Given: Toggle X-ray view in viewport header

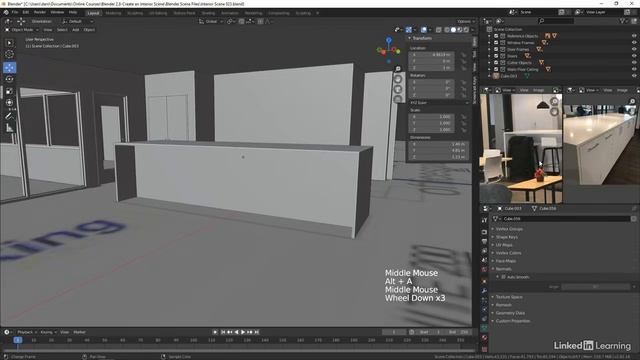Looking at the screenshot, I should (438, 30).
